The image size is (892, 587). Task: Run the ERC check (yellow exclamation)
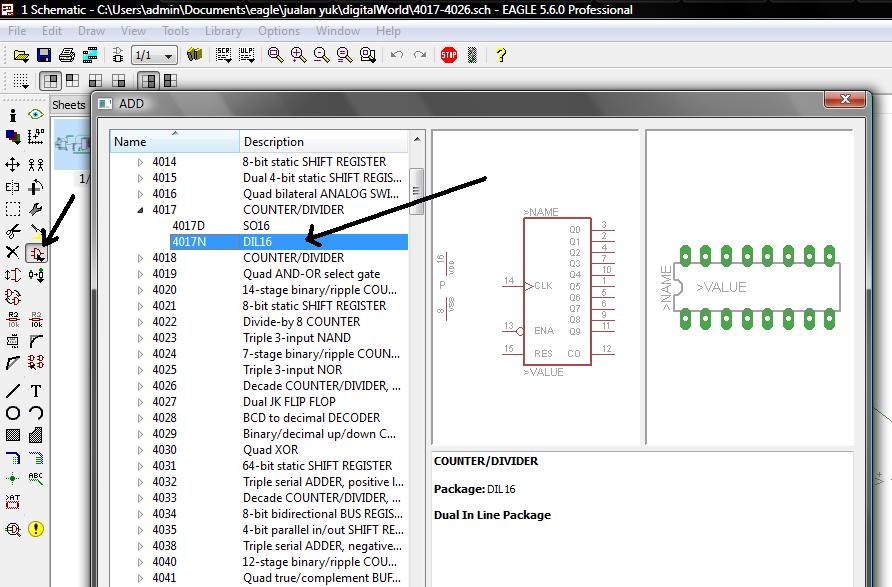point(36,529)
